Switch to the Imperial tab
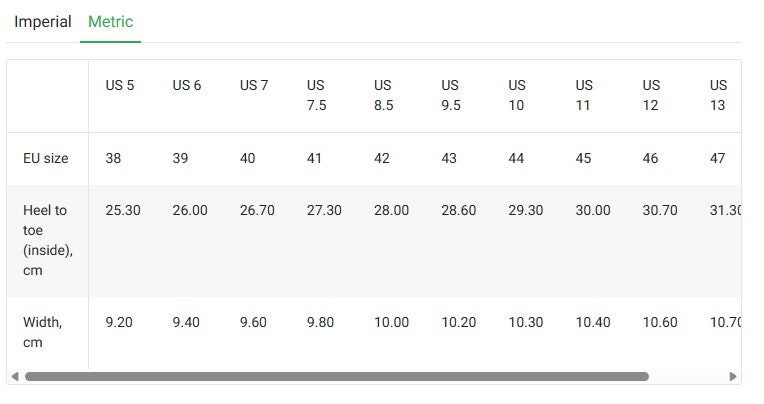Screen dimensions: 764x404 (43, 22)
